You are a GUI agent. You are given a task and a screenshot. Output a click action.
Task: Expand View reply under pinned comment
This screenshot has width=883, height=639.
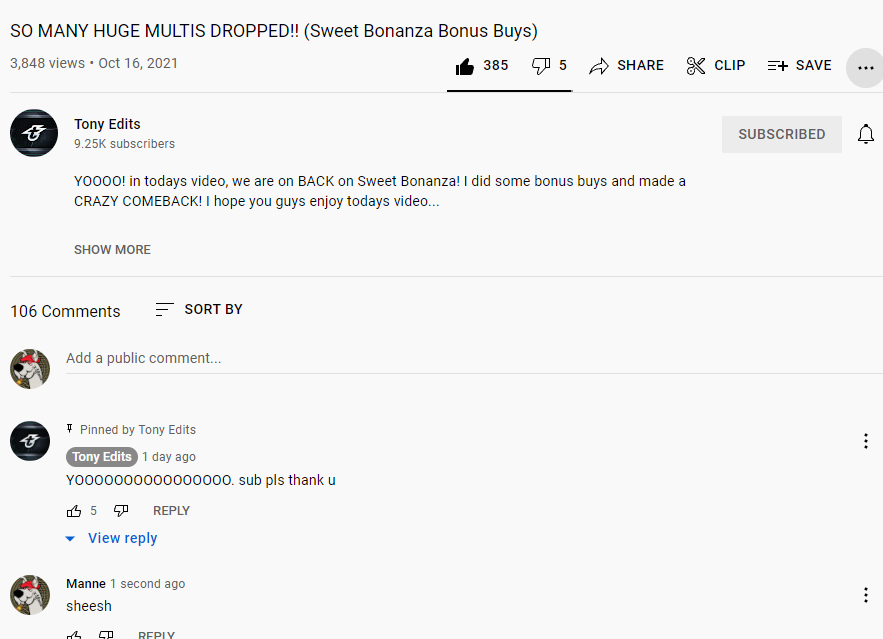click(112, 538)
